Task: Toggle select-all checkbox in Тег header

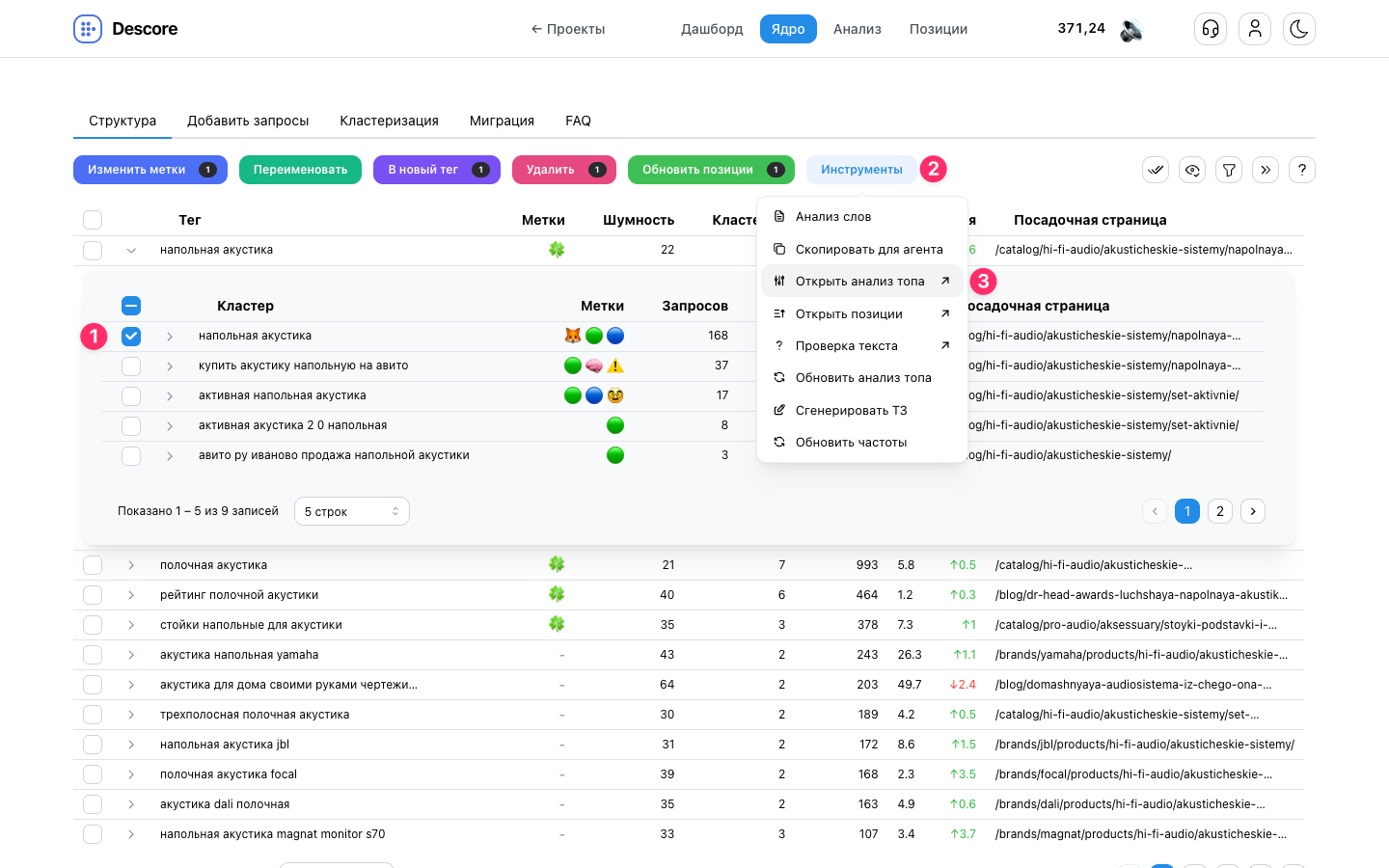Action: 93,220
